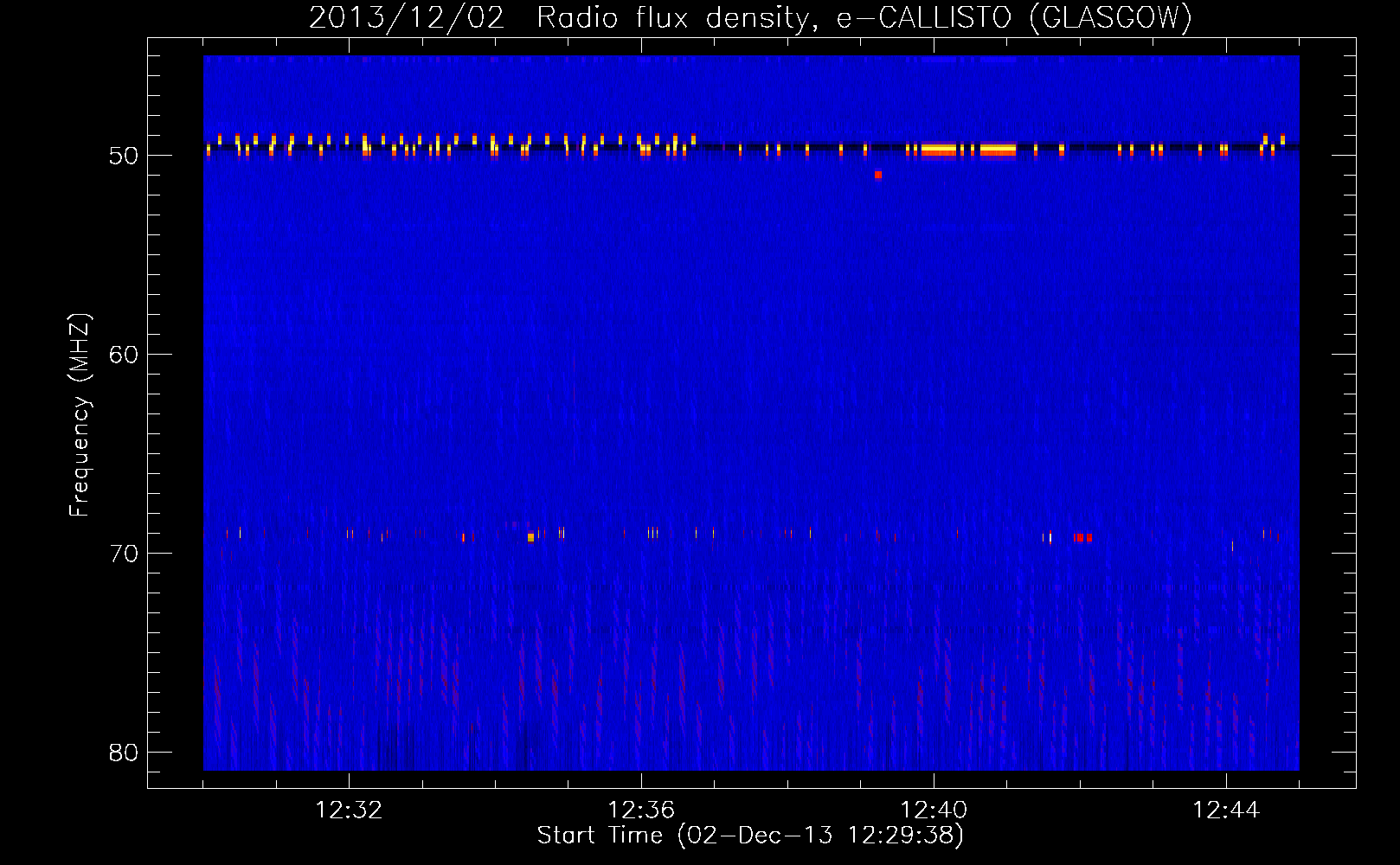The width and height of the screenshot is (1400, 865).
Task: Click the plot title '2013/12/02 Radio flux density, e-CALLISTO (GLASGOW)'
Action: click(750, 17)
